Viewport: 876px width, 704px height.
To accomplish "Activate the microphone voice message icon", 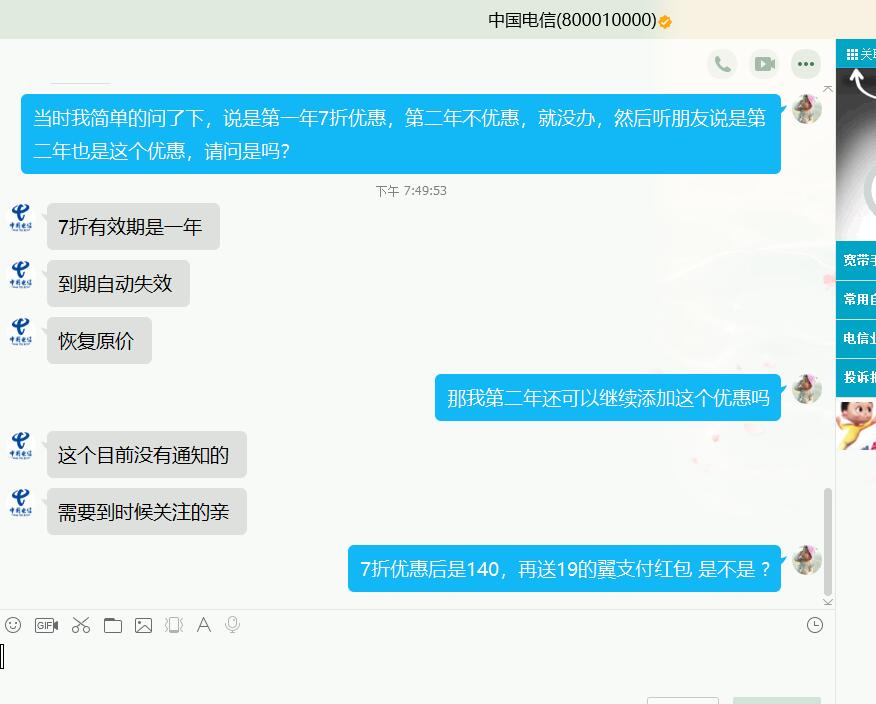I will [232, 625].
